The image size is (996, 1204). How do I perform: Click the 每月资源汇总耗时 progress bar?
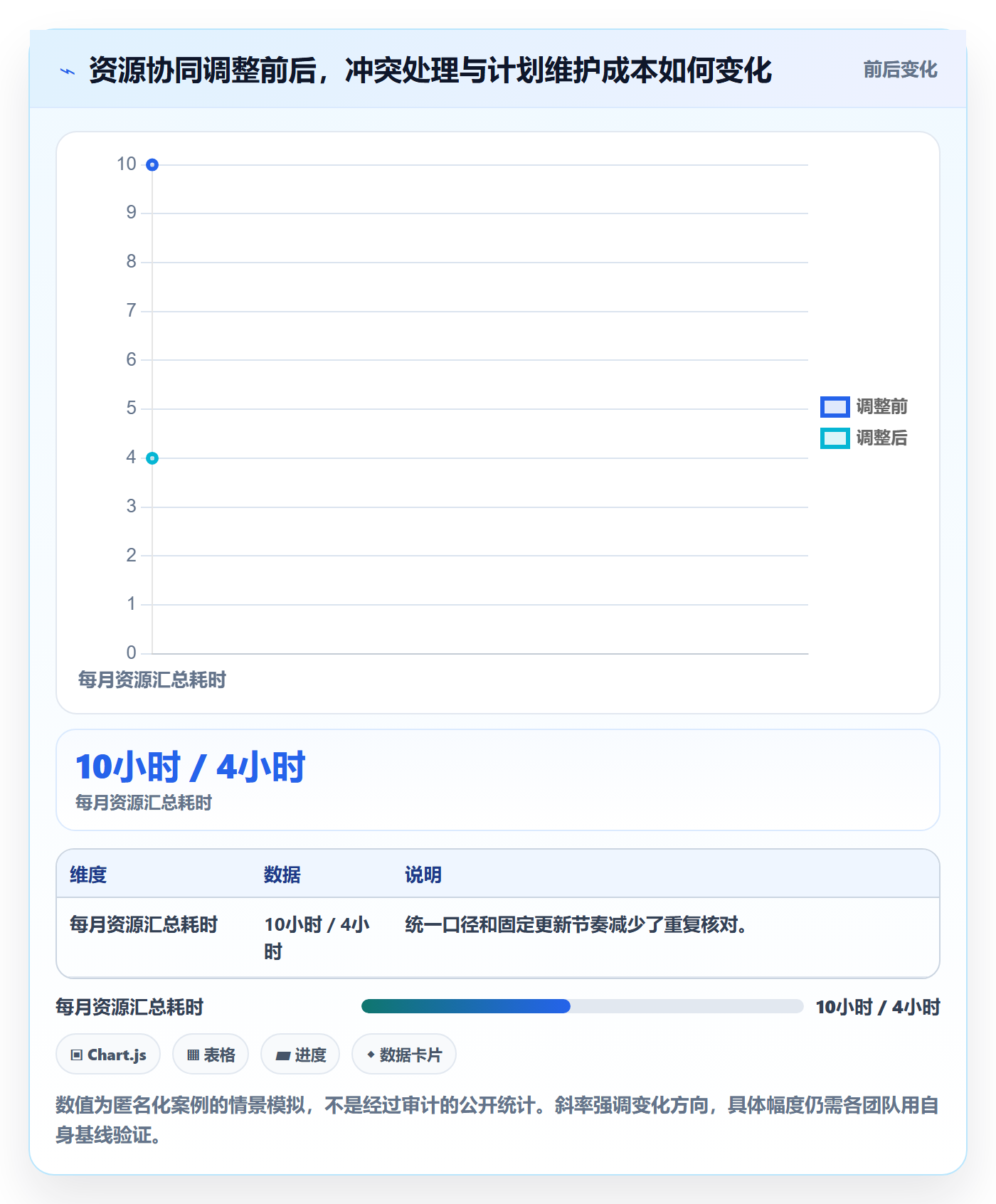(582, 1006)
